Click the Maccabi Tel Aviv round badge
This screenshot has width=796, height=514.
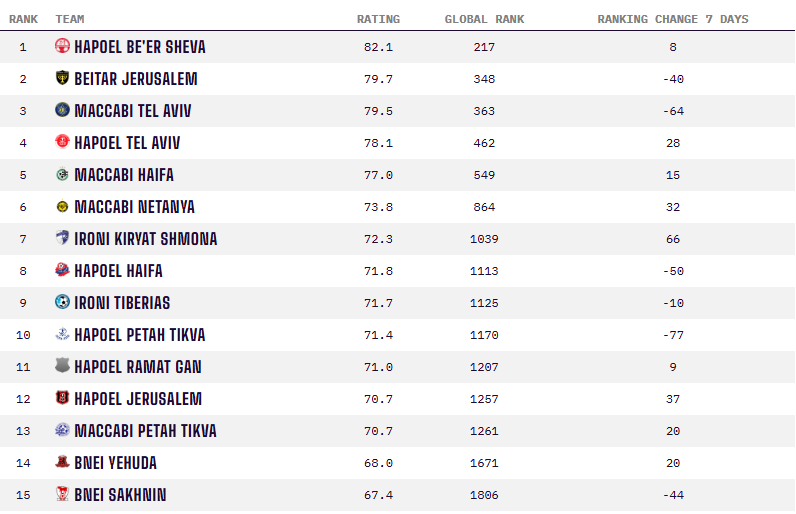[x=62, y=110]
